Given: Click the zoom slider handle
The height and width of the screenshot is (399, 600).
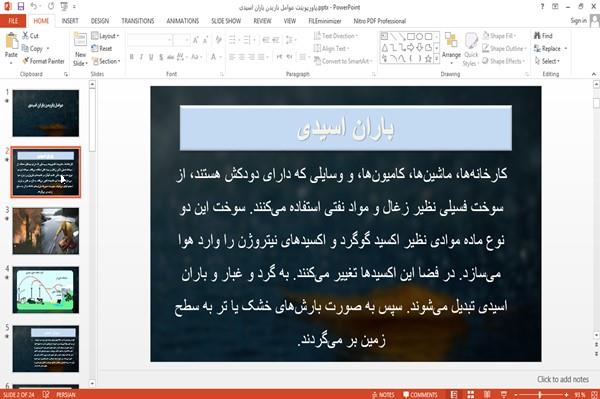Looking at the screenshot, I should point(540,394).
